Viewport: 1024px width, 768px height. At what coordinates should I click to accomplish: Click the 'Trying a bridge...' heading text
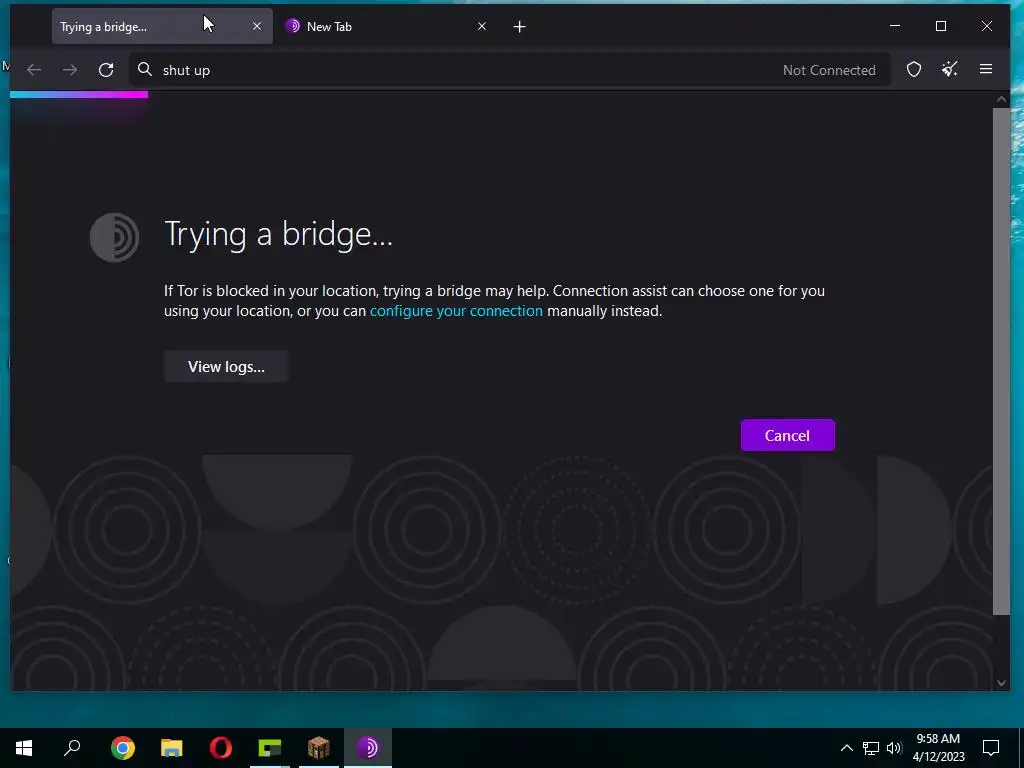pos(278,234)
